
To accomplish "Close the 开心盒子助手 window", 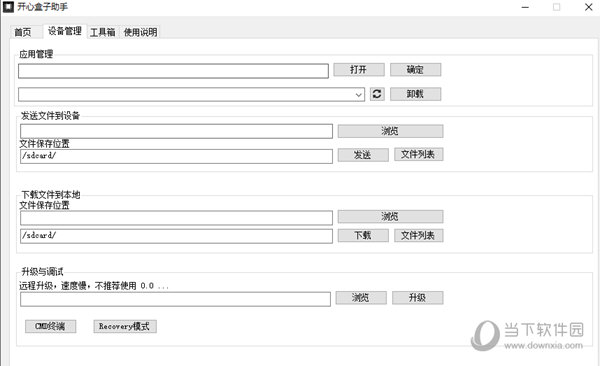I will [589, 7].
